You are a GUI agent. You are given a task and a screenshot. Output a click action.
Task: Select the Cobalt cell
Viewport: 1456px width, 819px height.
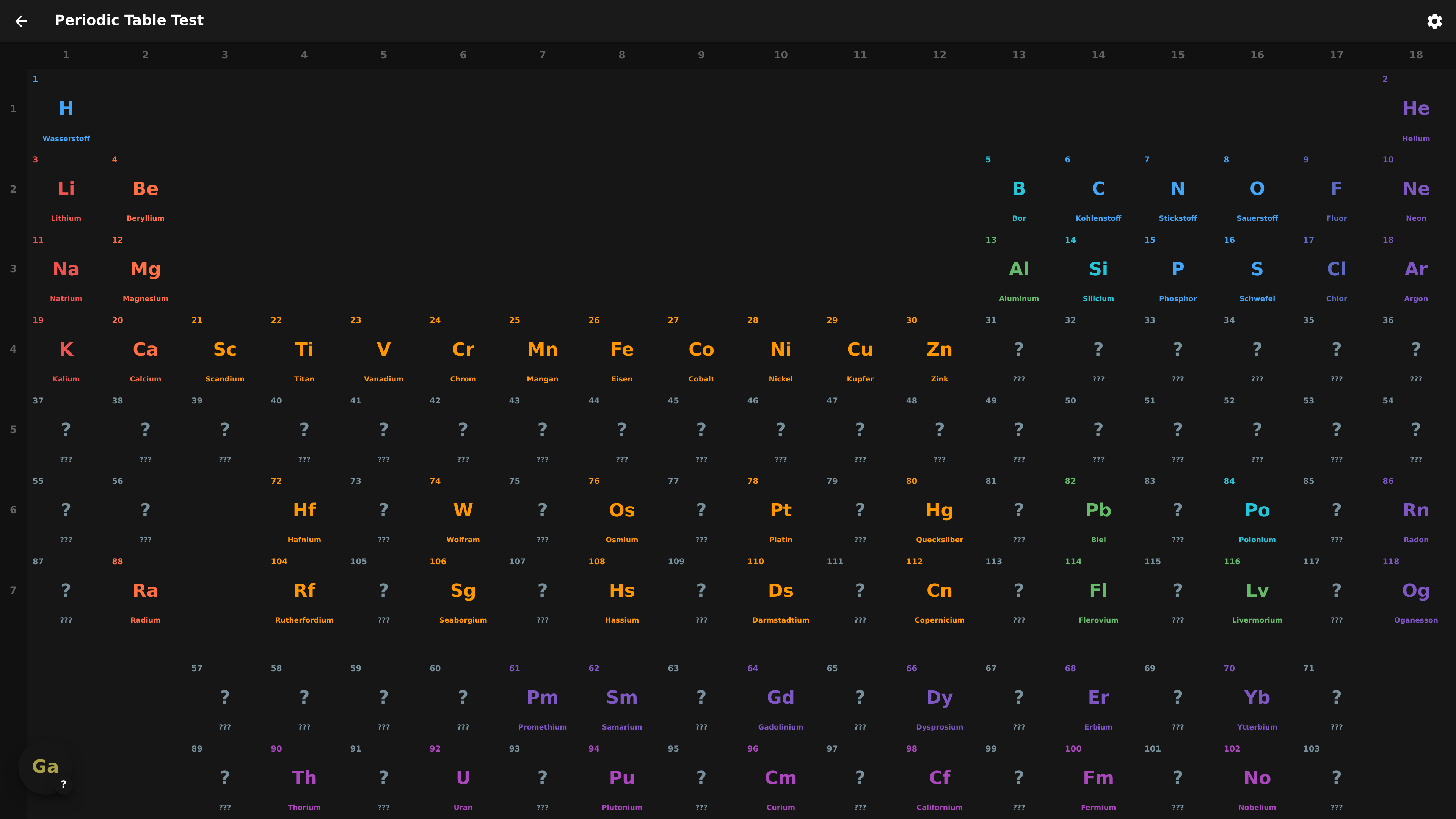701,350
